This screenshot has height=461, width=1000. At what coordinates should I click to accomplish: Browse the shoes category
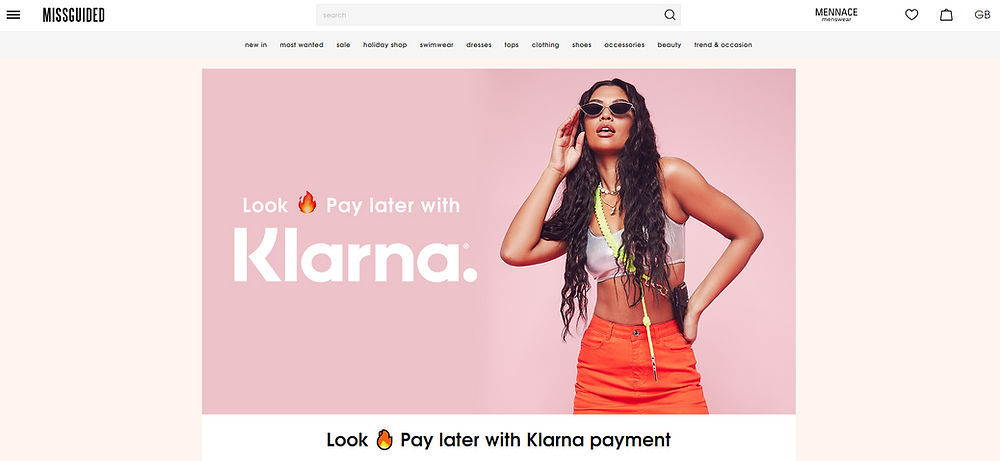[x=582, y=45]
